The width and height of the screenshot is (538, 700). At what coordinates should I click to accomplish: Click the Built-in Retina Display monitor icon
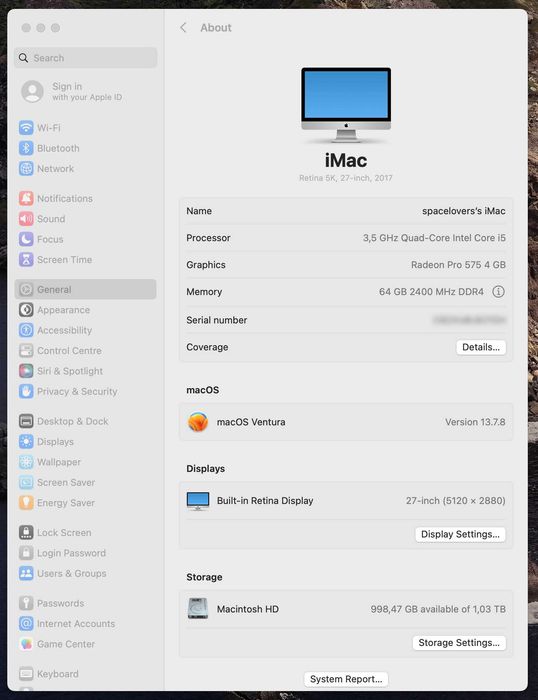coord(198,501)
